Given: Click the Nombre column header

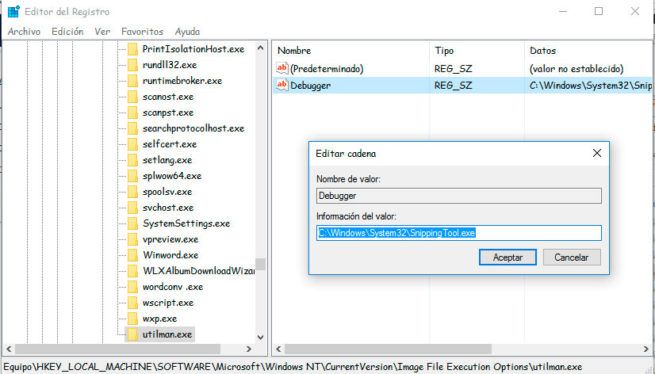Looking at the screenshot, I should pos(294,51).
